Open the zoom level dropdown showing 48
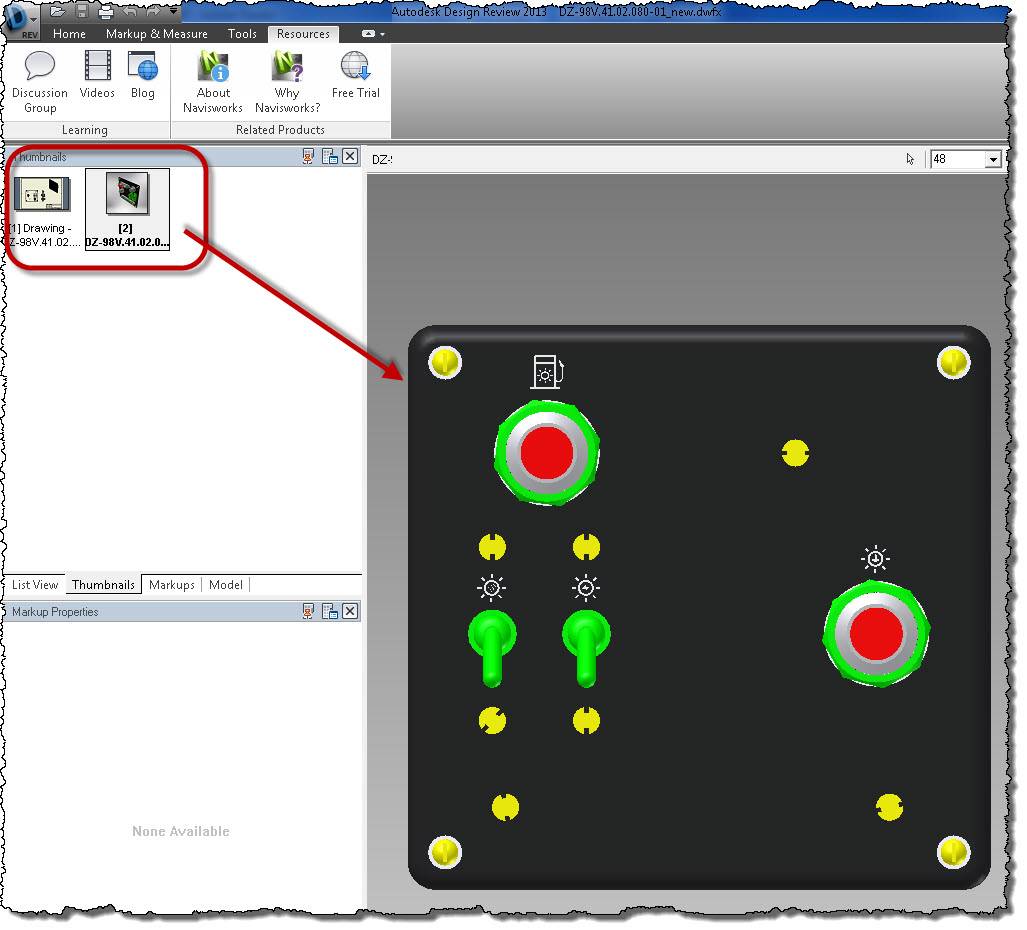The image size is (1027, 930). pos(992,159)
